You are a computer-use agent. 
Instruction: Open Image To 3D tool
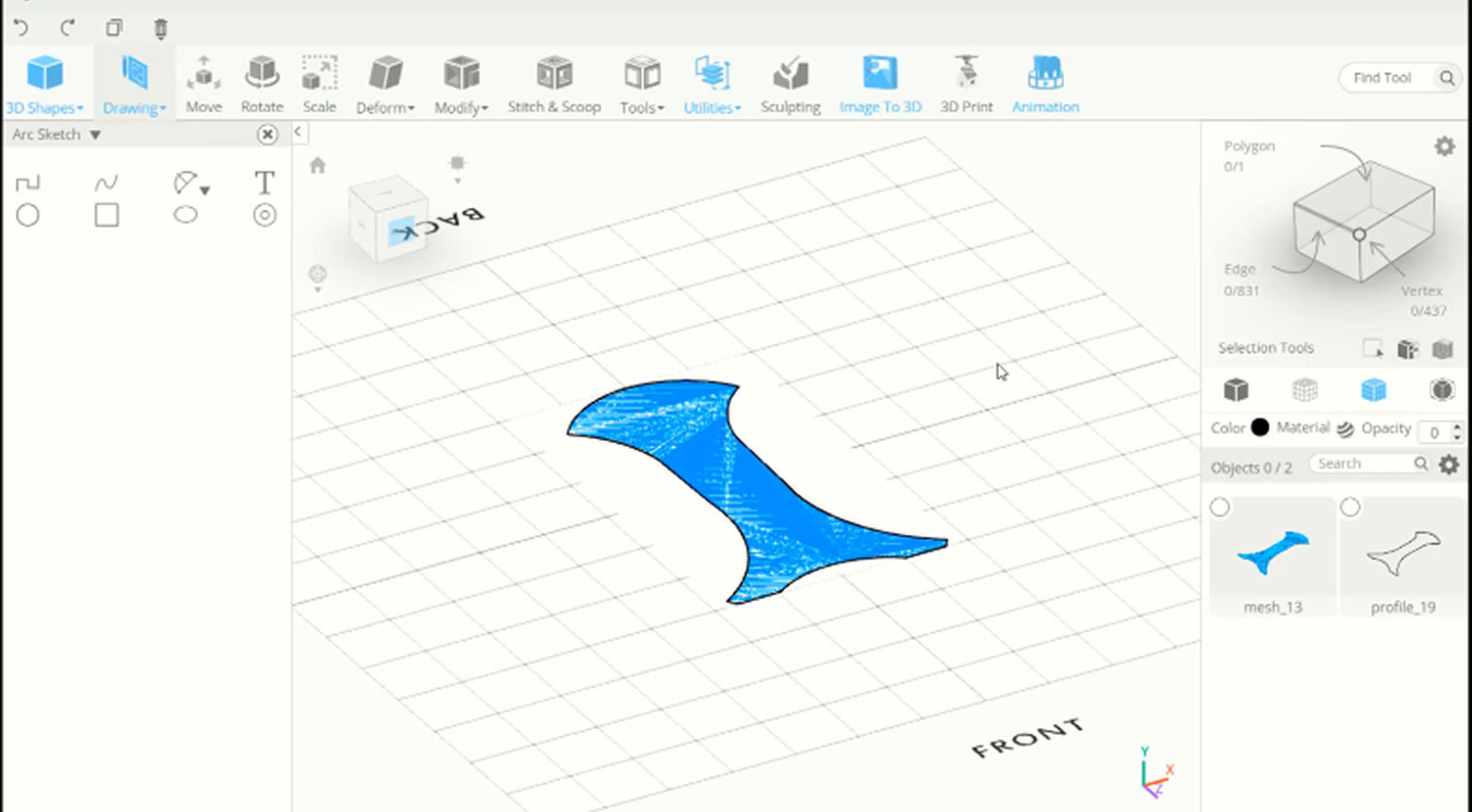(879, 85)
